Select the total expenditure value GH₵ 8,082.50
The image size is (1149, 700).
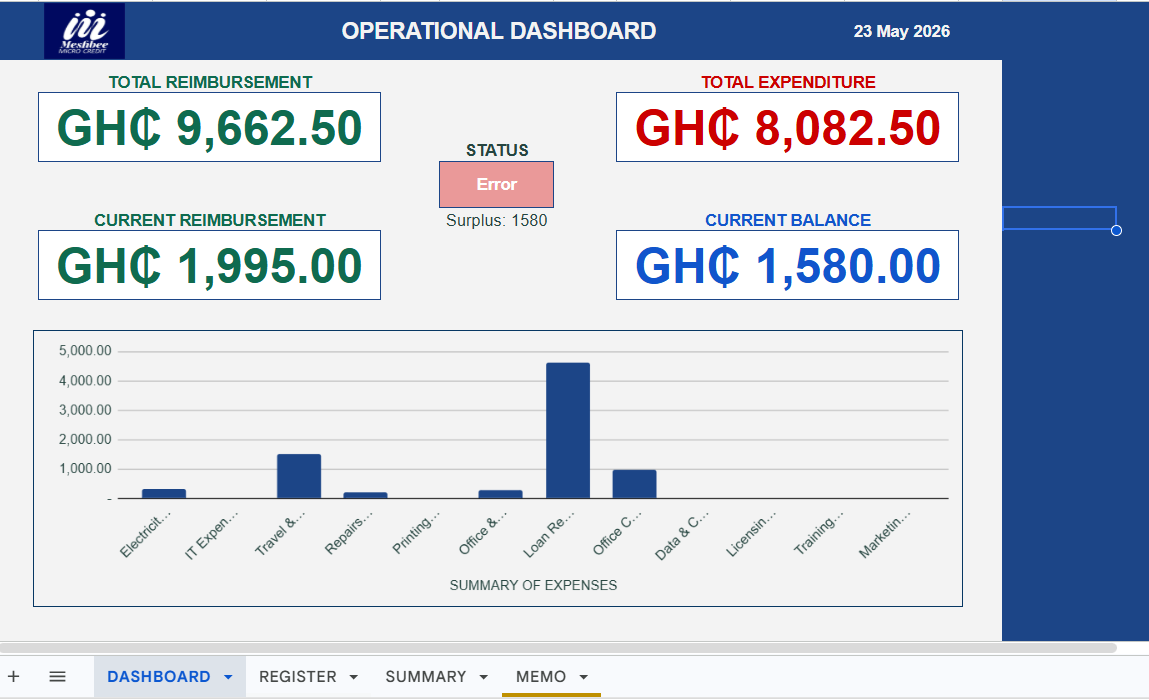tap(787, 128)
